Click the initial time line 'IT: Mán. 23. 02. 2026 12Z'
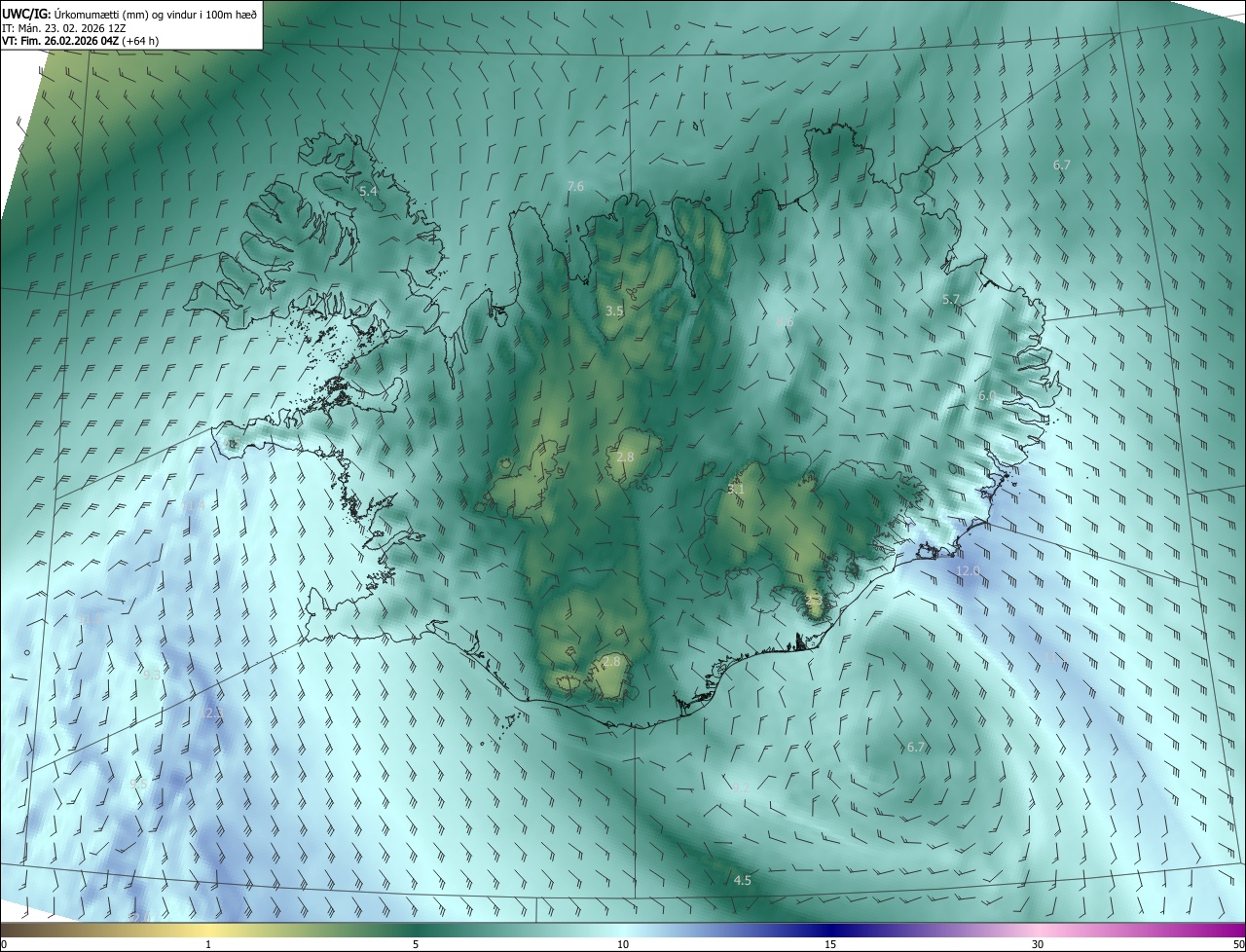Viewport: 1246px width, 952px height. [x=65, y=27]
